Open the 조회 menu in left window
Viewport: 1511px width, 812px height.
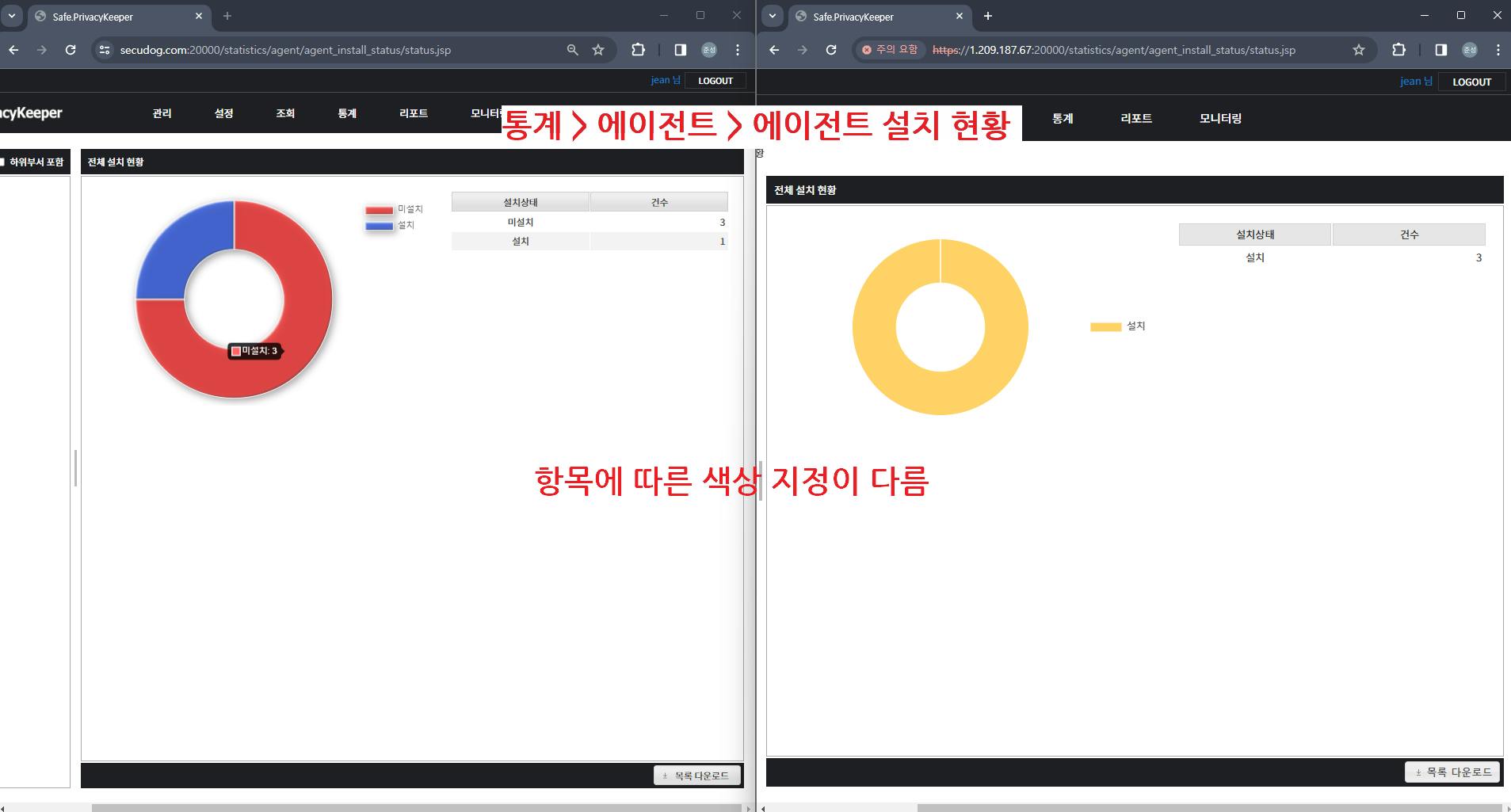285,113
